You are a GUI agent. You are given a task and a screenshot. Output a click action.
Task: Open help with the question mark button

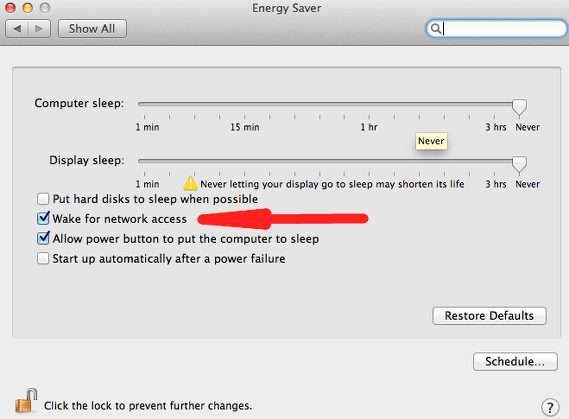click(x=550, y=407)
